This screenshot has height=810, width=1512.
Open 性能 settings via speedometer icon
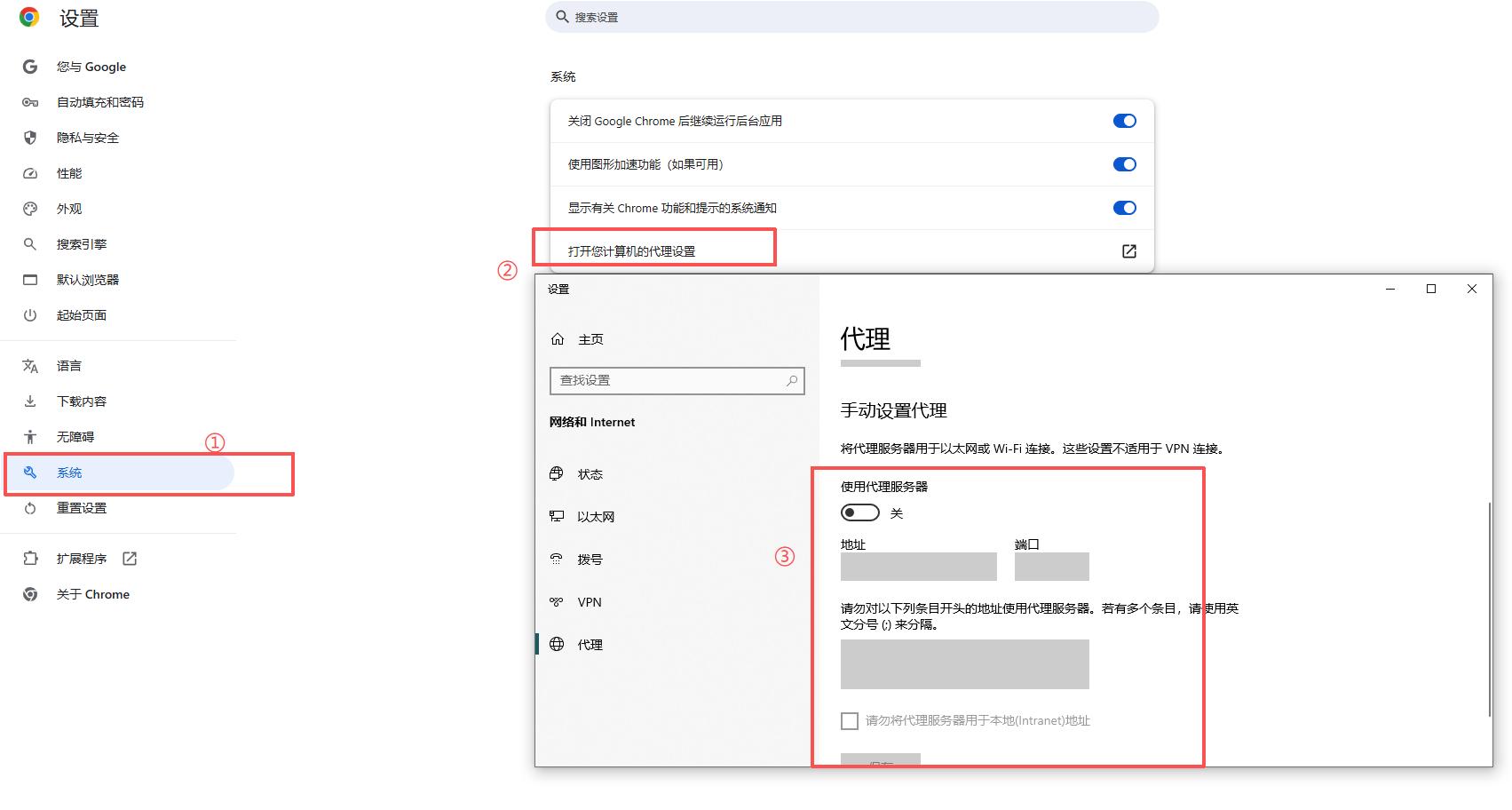(x=30, y=173)
